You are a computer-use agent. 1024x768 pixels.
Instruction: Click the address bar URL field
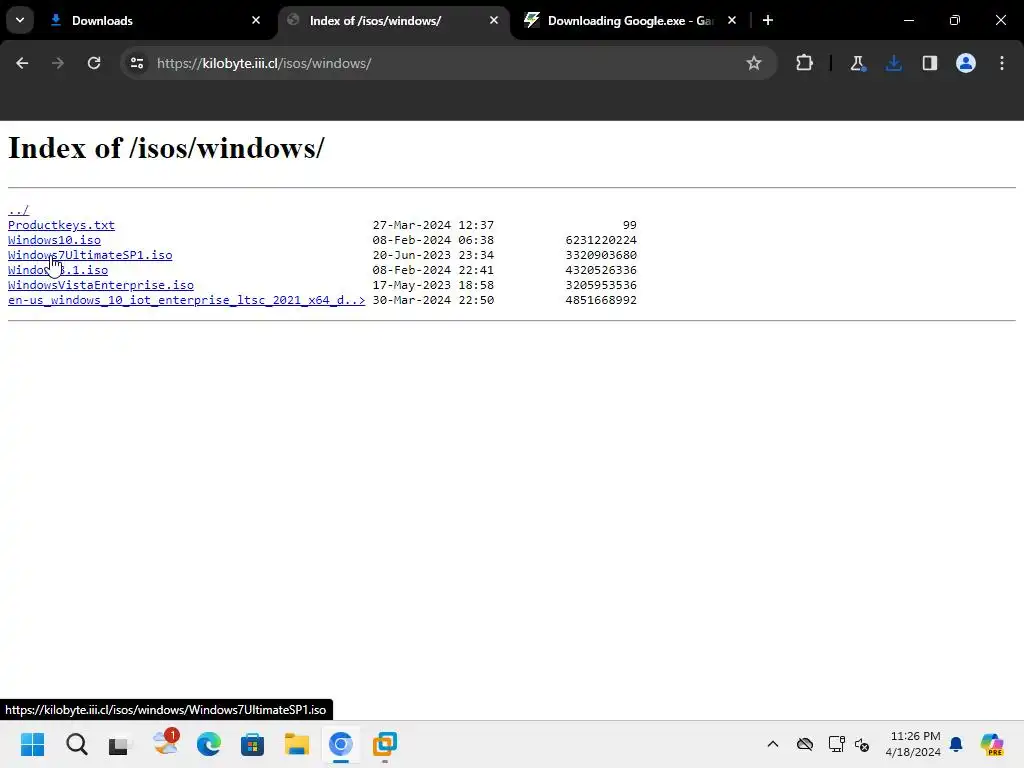[x=447, y=63]
